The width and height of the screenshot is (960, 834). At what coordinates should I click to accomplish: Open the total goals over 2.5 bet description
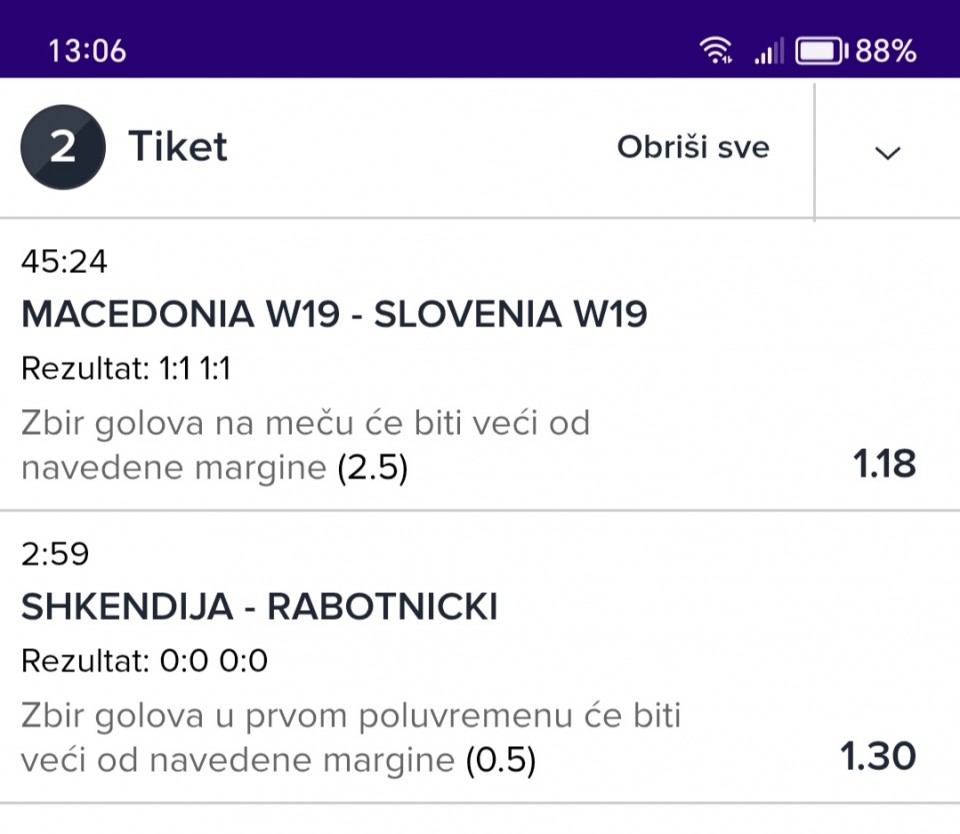305,445
